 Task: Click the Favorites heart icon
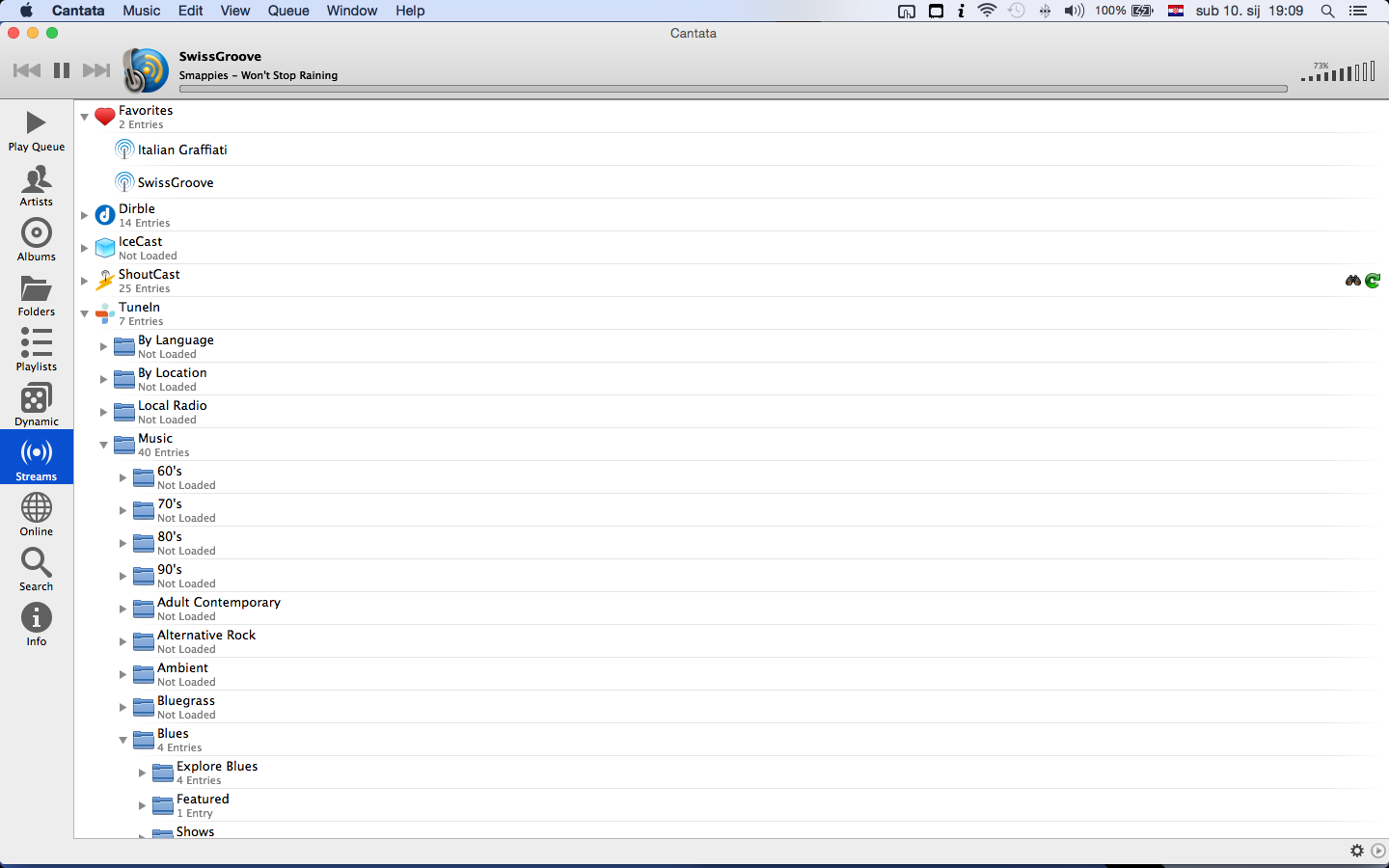pos(105,117)
